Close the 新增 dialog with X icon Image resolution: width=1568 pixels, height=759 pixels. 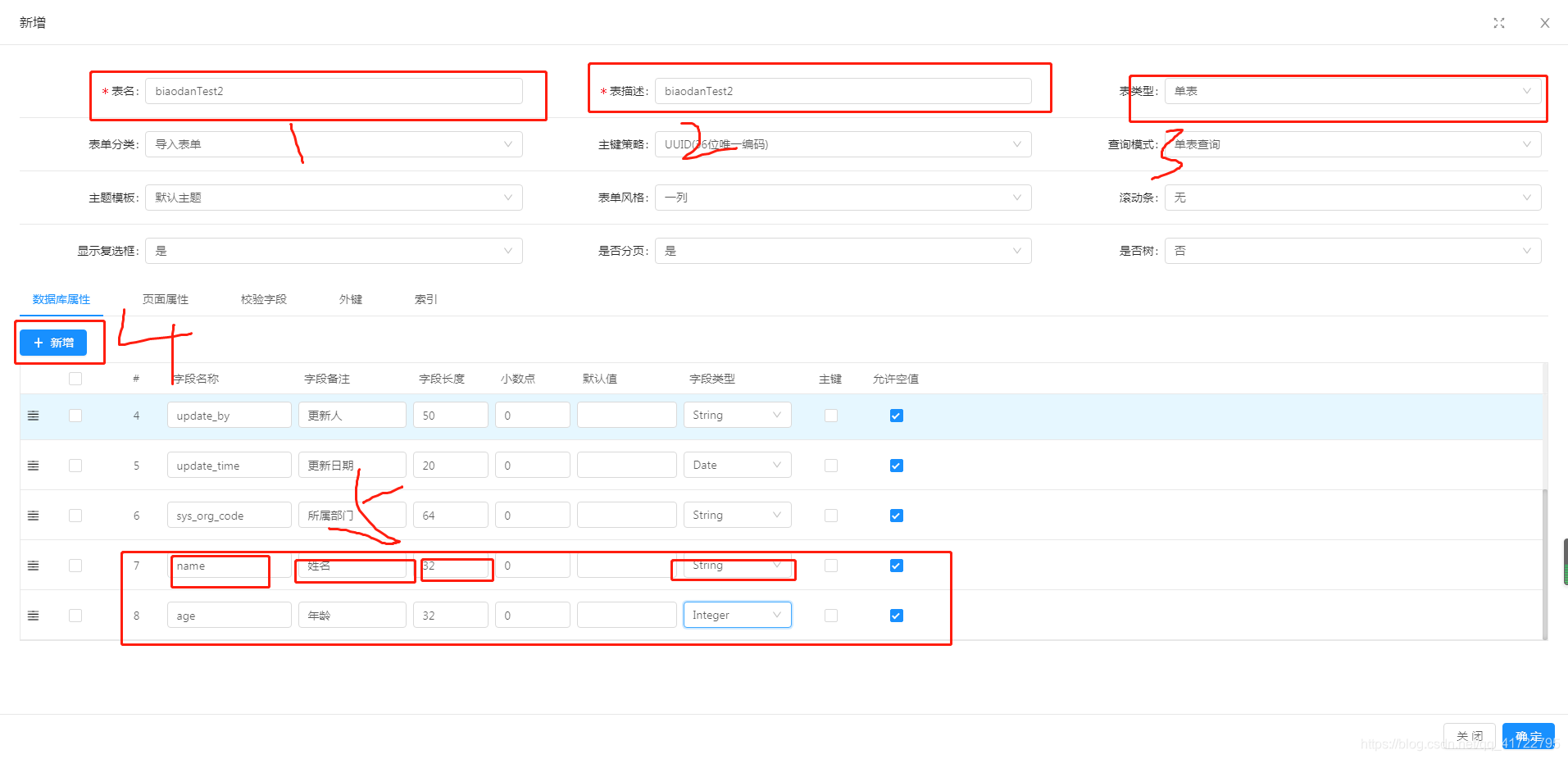coord(1545,23)
